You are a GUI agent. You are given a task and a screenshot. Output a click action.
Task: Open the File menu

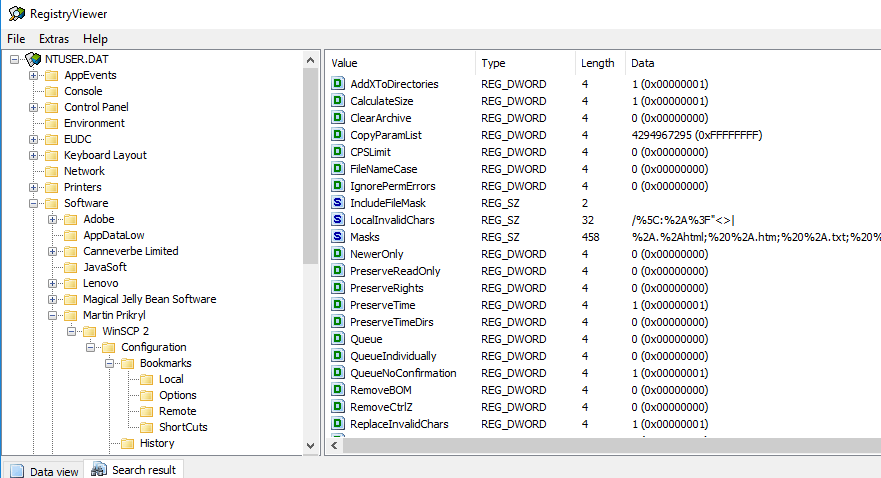pyautogui.click(x=16, y=39)
